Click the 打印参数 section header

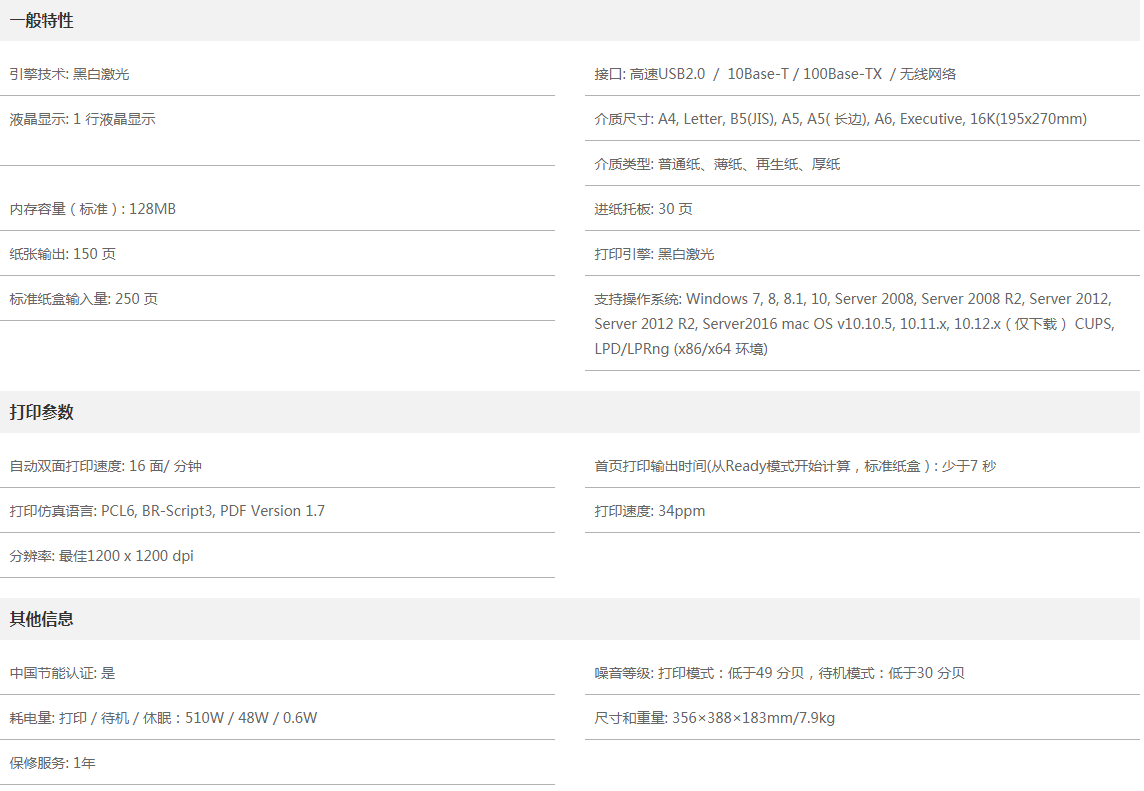point(42,412)
